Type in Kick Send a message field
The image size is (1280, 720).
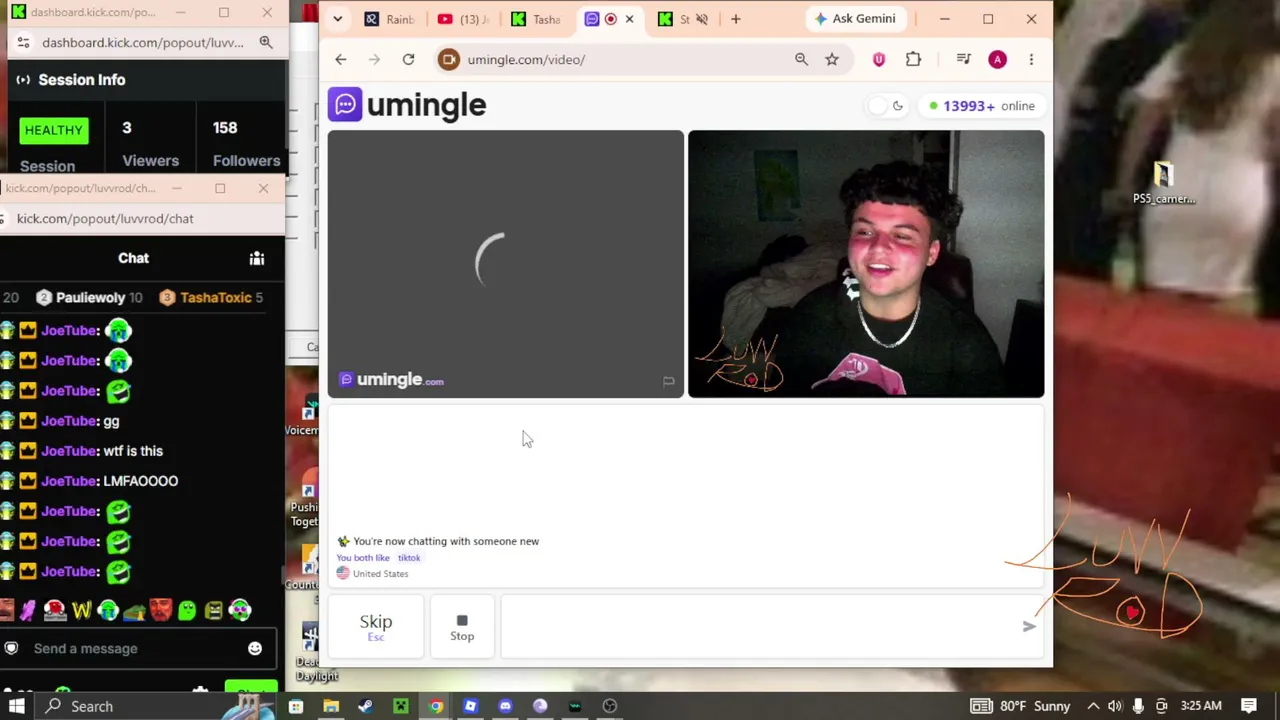pyautogui.click(x=136, y=649)
